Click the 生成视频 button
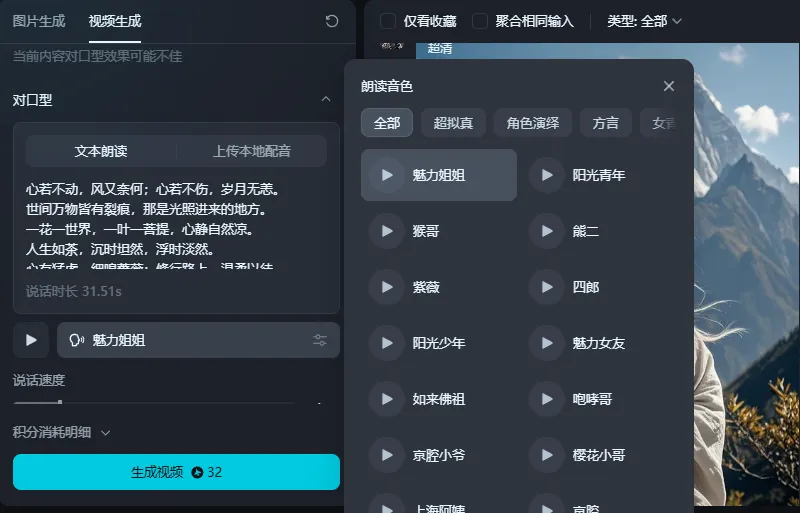This screenshot has height=513, width=800. pyautogui.click(x=176, y=472)
